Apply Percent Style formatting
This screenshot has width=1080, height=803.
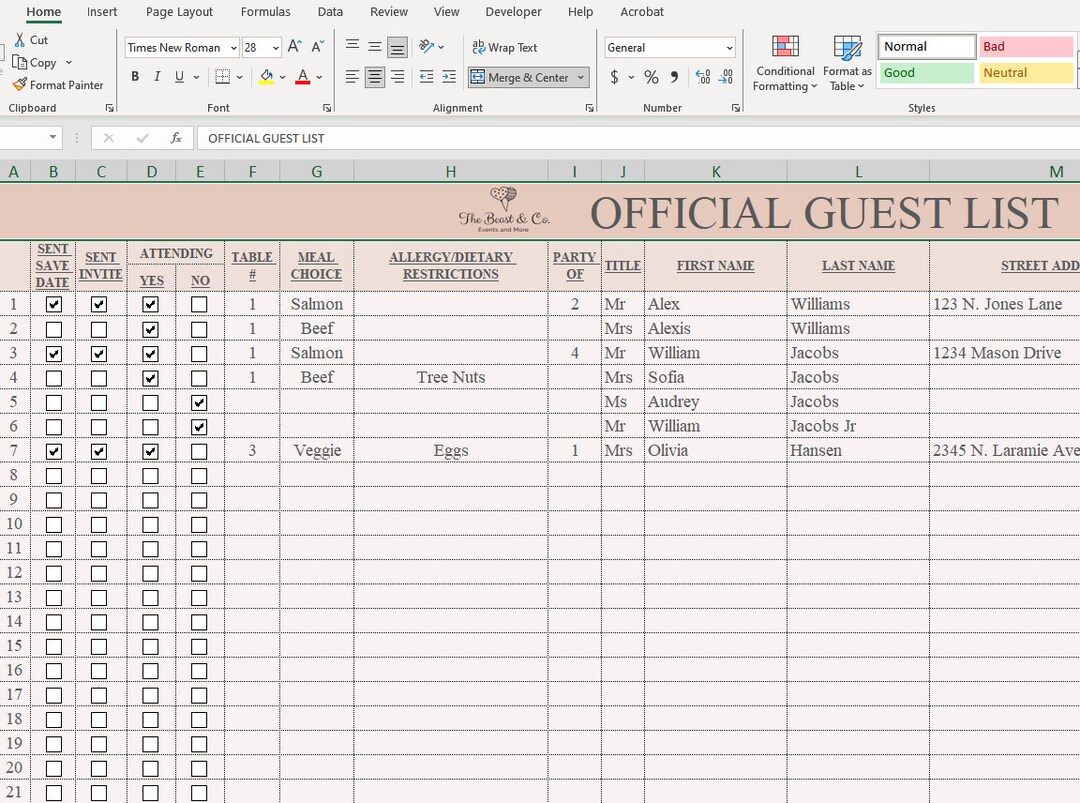pos(651,76)
